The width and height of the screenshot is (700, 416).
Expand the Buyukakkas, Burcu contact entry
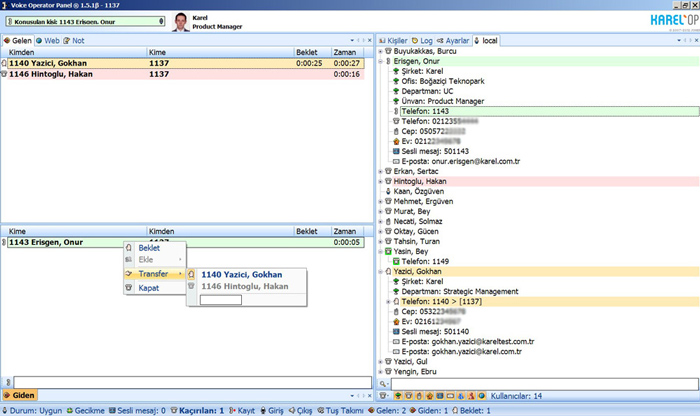pos(380,51)
